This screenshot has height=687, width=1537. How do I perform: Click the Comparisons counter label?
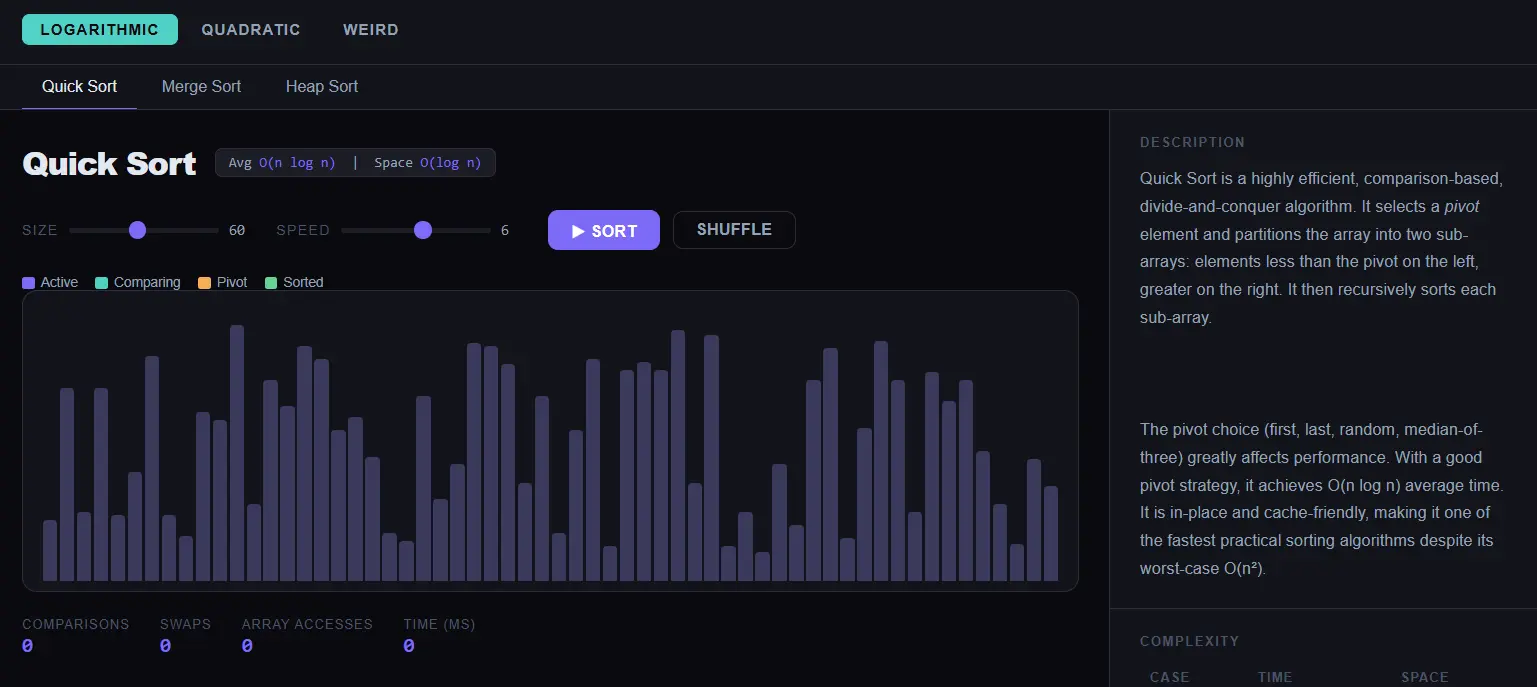coord(76,624)
